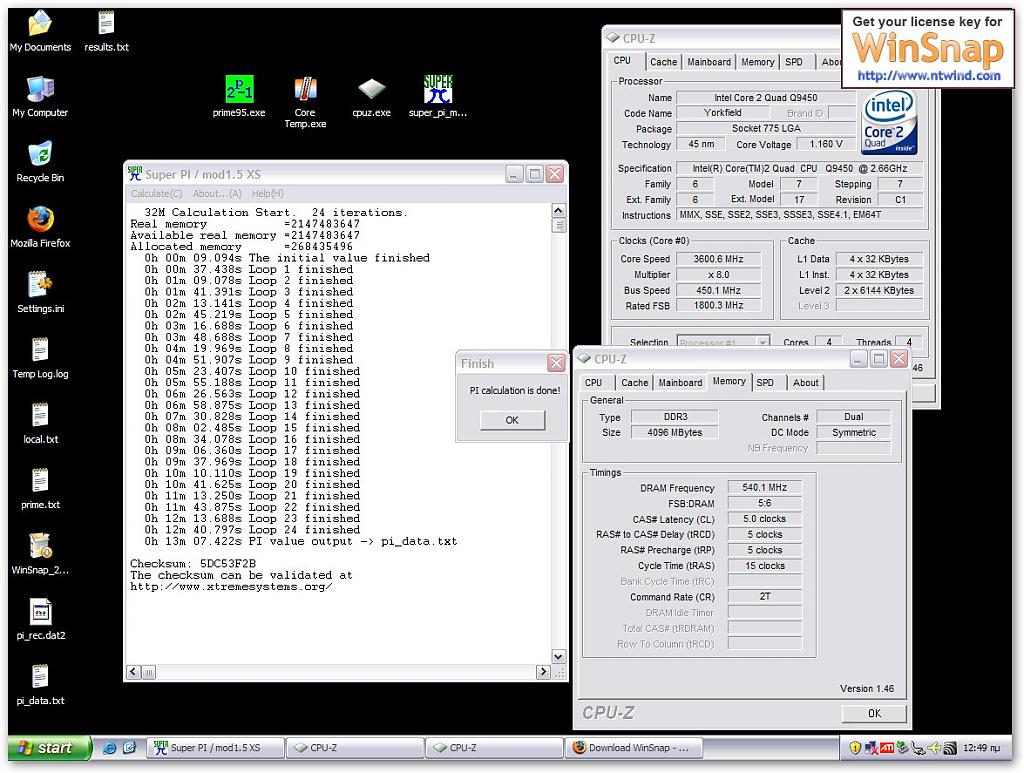This screenshot has height=773, width=1024.
Task: Open Recycle Bin on desktop
Action: point(40,161)
